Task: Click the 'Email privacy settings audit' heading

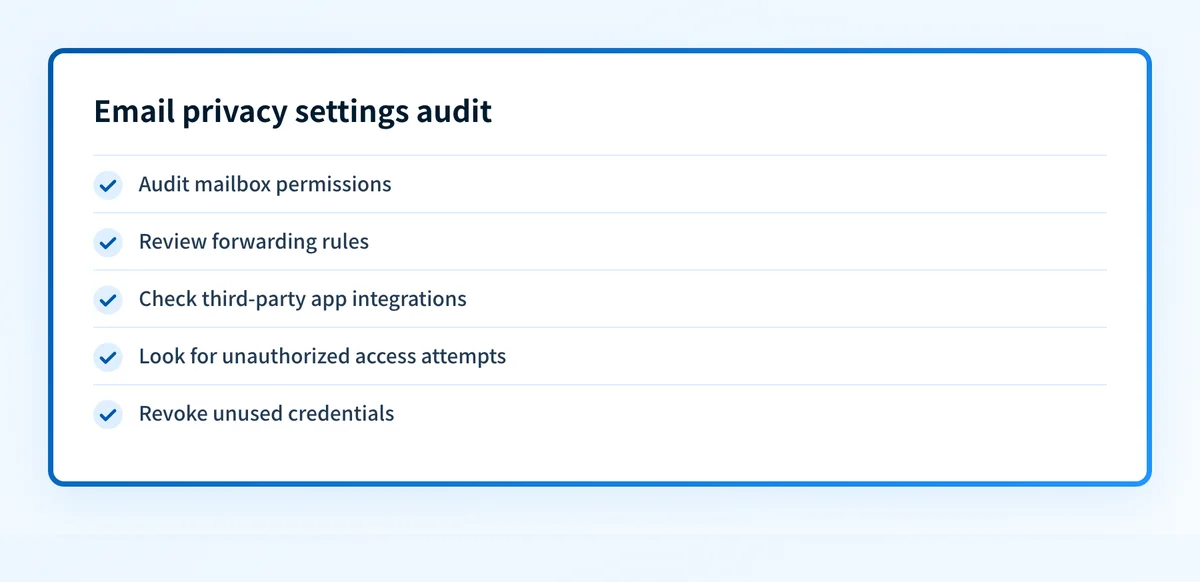Action: pyautogui.click(x=293, y=112)
